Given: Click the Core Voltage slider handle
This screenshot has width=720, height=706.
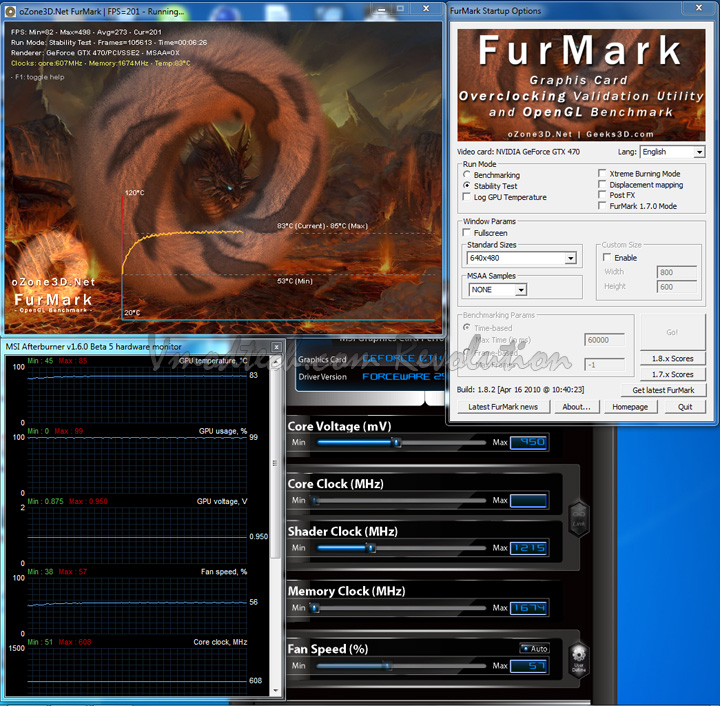Looking at the screenshot, I should (397, 443).
